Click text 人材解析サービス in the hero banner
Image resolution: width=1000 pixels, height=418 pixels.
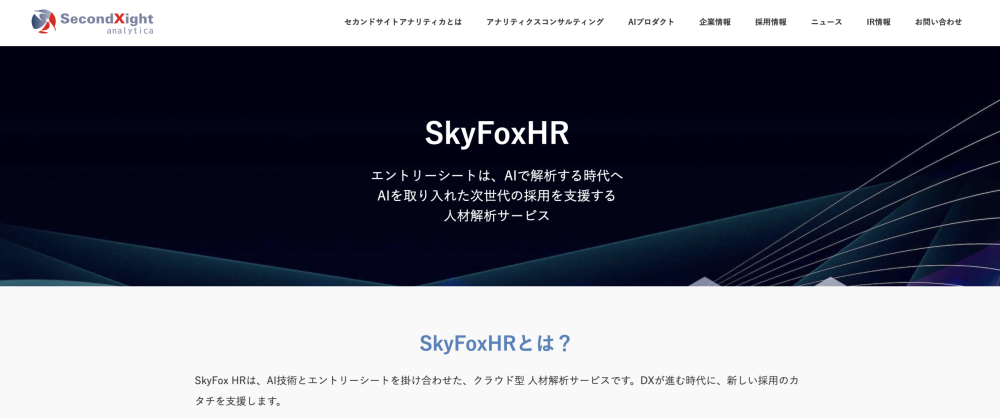tap(497, 216)
